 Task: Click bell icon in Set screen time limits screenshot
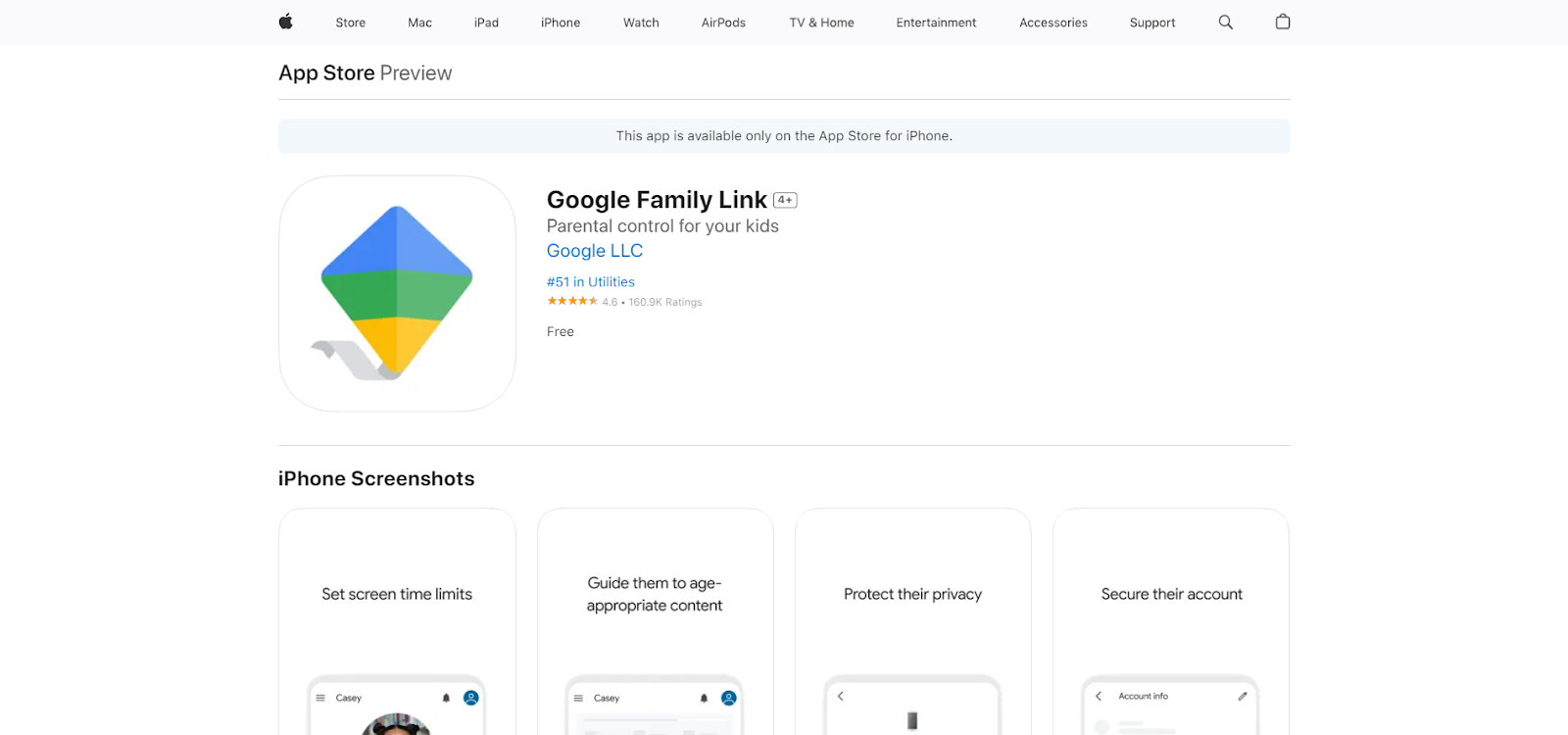point(446,698)
